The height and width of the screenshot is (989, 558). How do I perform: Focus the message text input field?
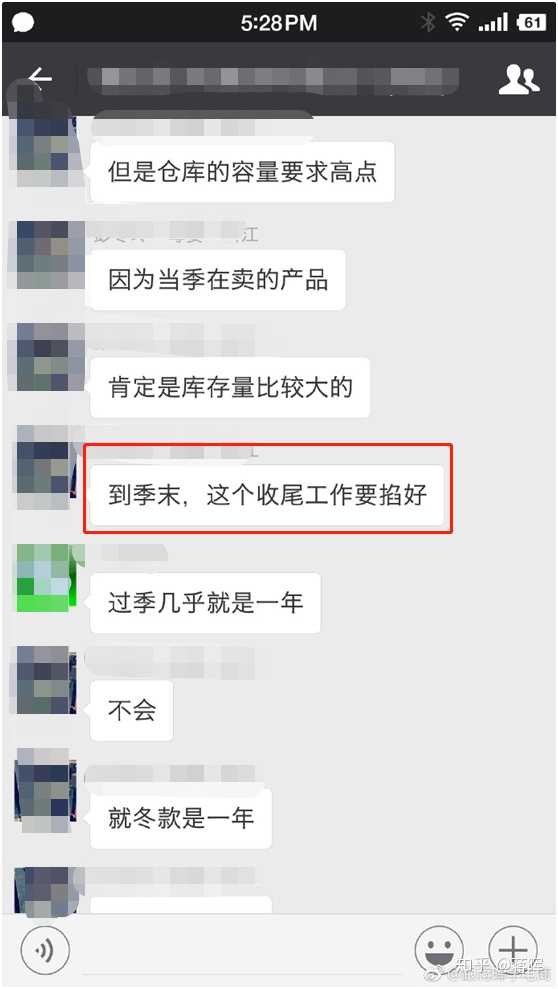pyautogui.click(x=242, y=949)
